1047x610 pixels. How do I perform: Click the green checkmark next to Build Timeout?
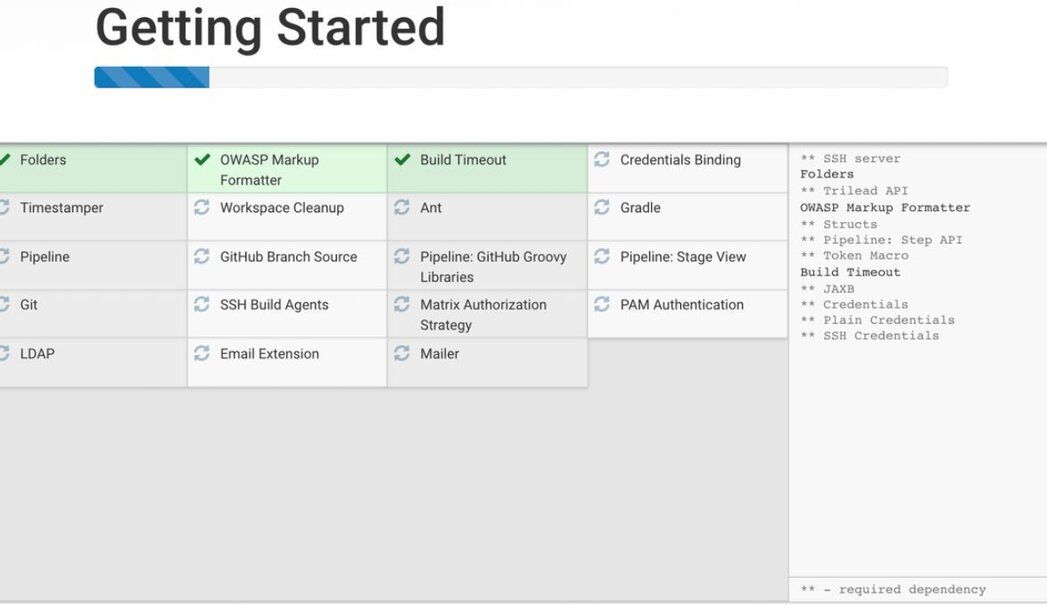tap(402, 160)
